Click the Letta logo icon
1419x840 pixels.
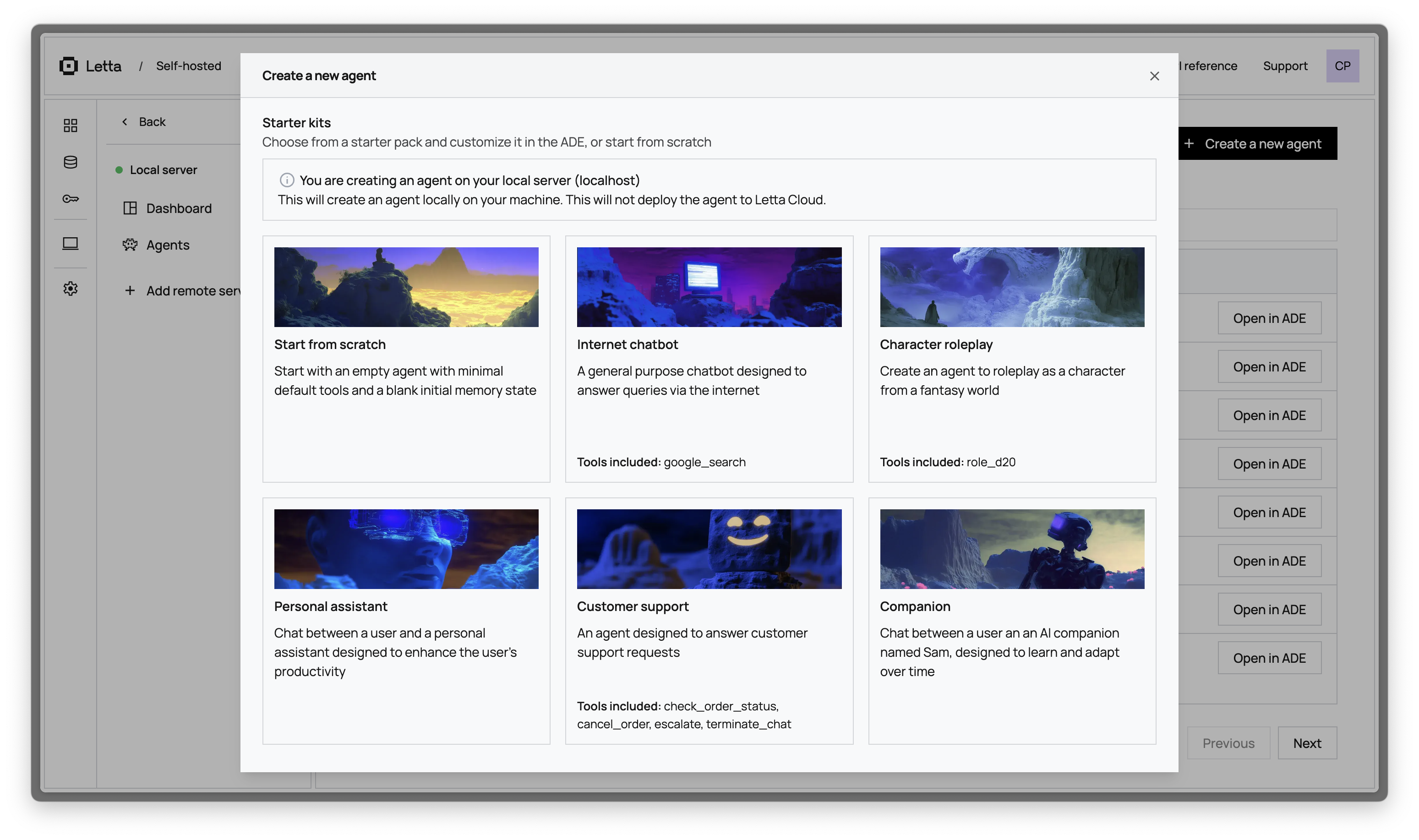69,66
